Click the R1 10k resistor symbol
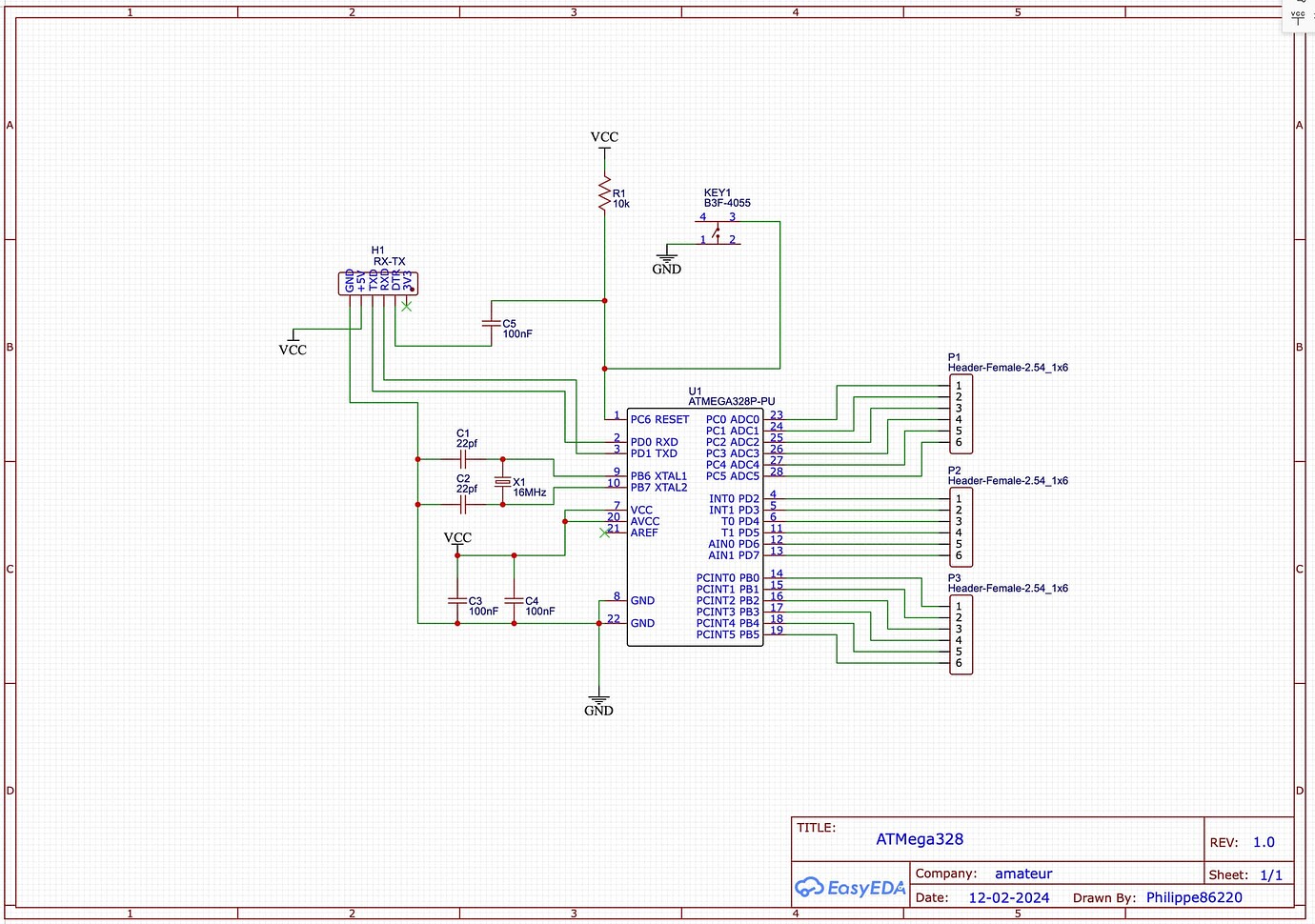This screenshot has width=1315, height=924. (x=606, y=193)
